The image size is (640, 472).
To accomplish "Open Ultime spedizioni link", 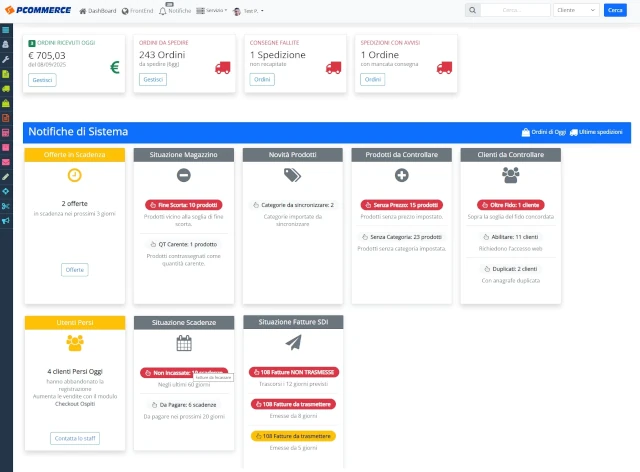I will (x=596, y=132).
